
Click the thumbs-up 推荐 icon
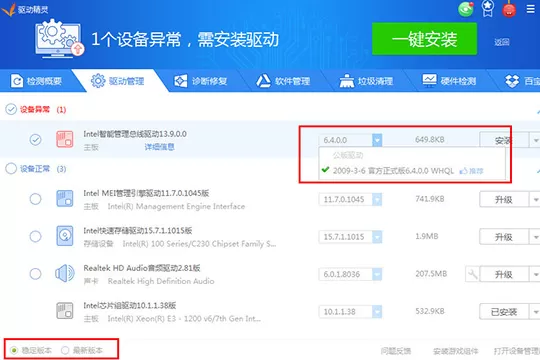point(464,171)
